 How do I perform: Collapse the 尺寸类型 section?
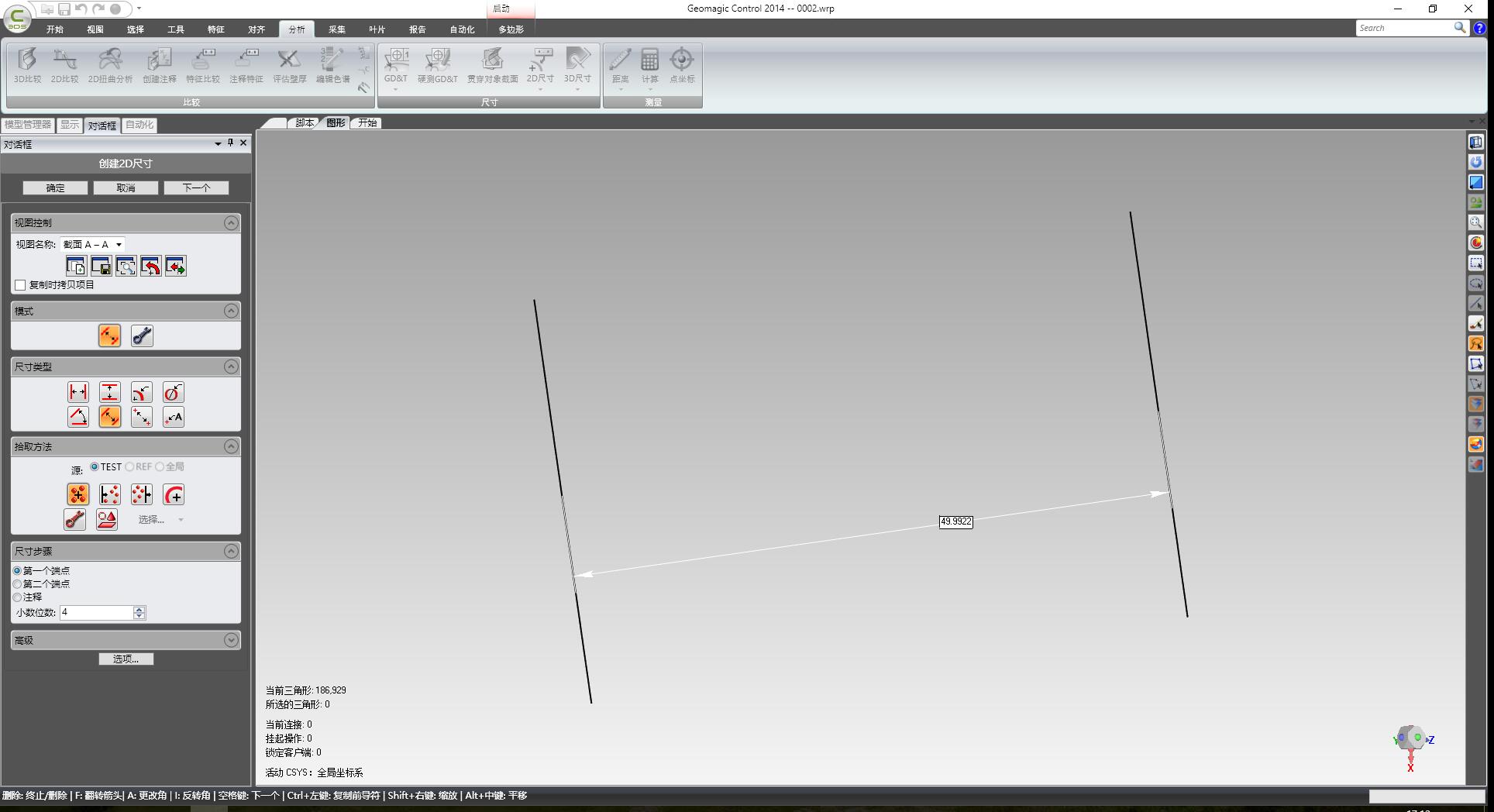pyautogui.click(x=231, y=366)
